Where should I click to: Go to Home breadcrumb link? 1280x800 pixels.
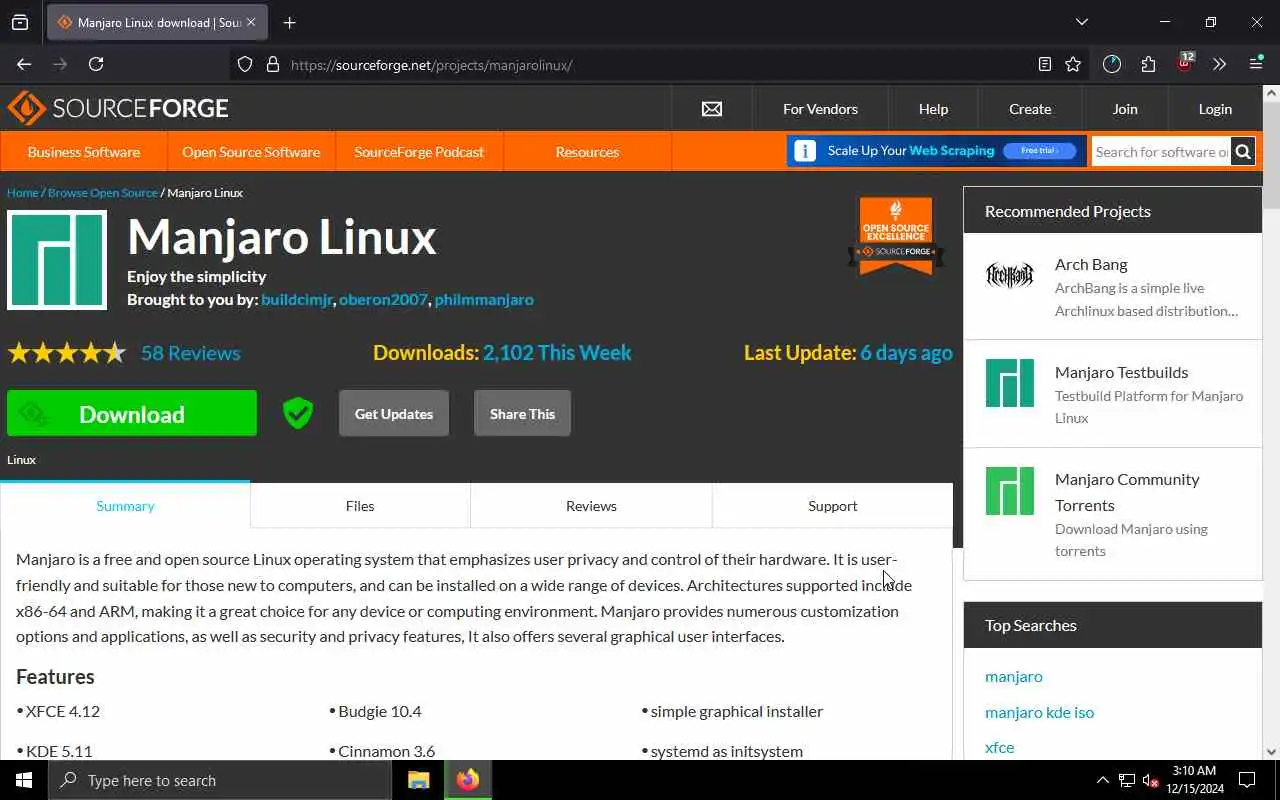(x=22, y=192)
